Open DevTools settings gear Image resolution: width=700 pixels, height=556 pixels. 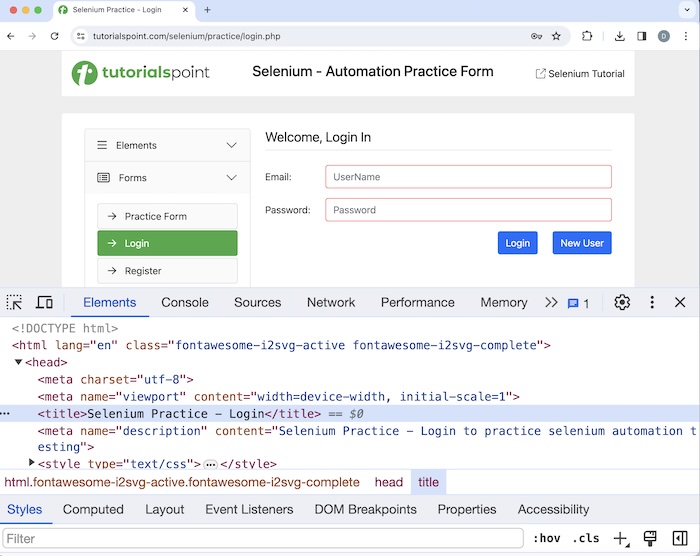click(622, 302)
